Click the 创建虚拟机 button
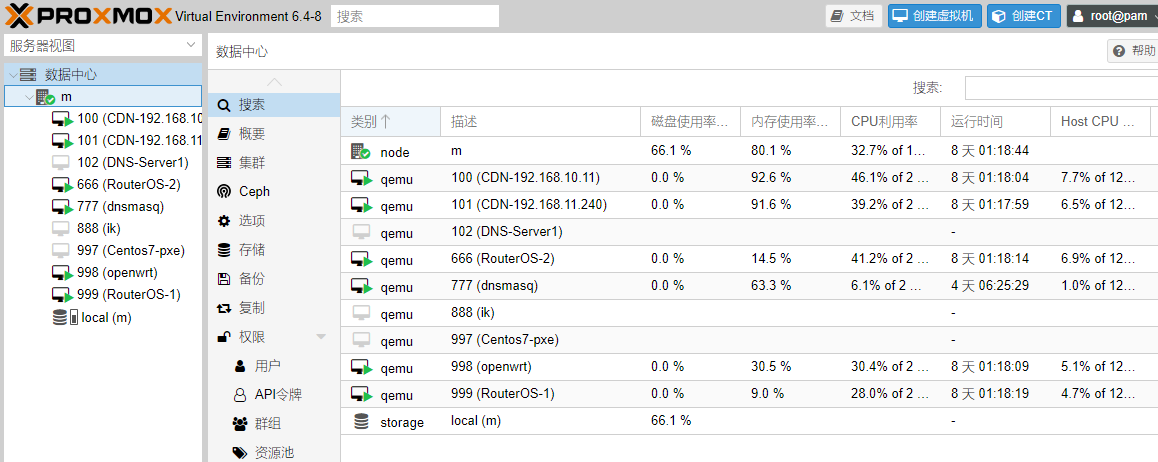This screenshot has width=1158, height=462. (x=934, y=16)
